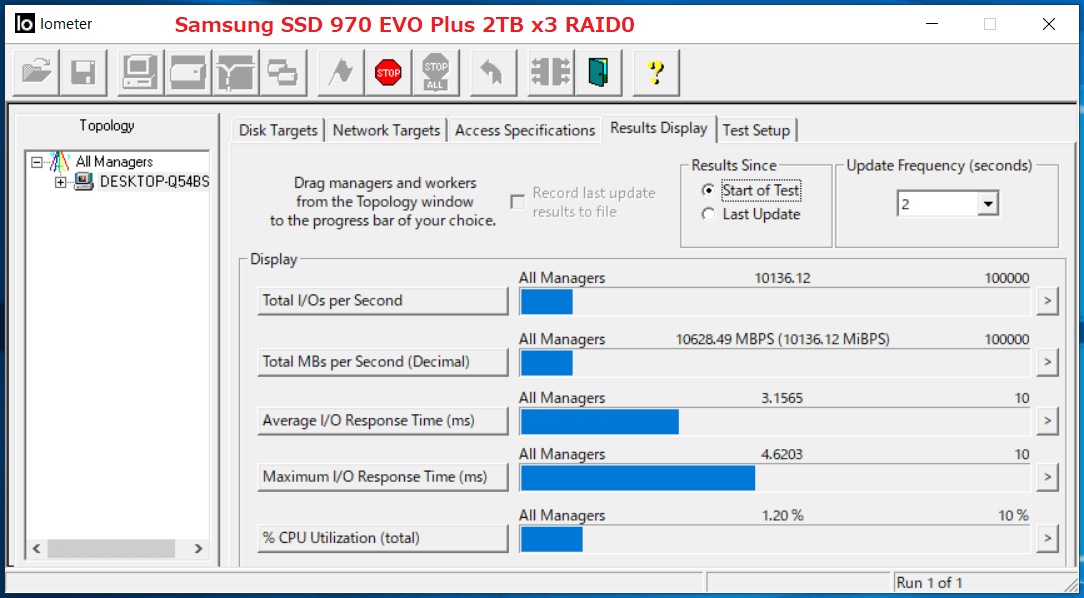Go to the Access Specifications tab
This screenshot has height=598, width=1084.
[525, 131]
